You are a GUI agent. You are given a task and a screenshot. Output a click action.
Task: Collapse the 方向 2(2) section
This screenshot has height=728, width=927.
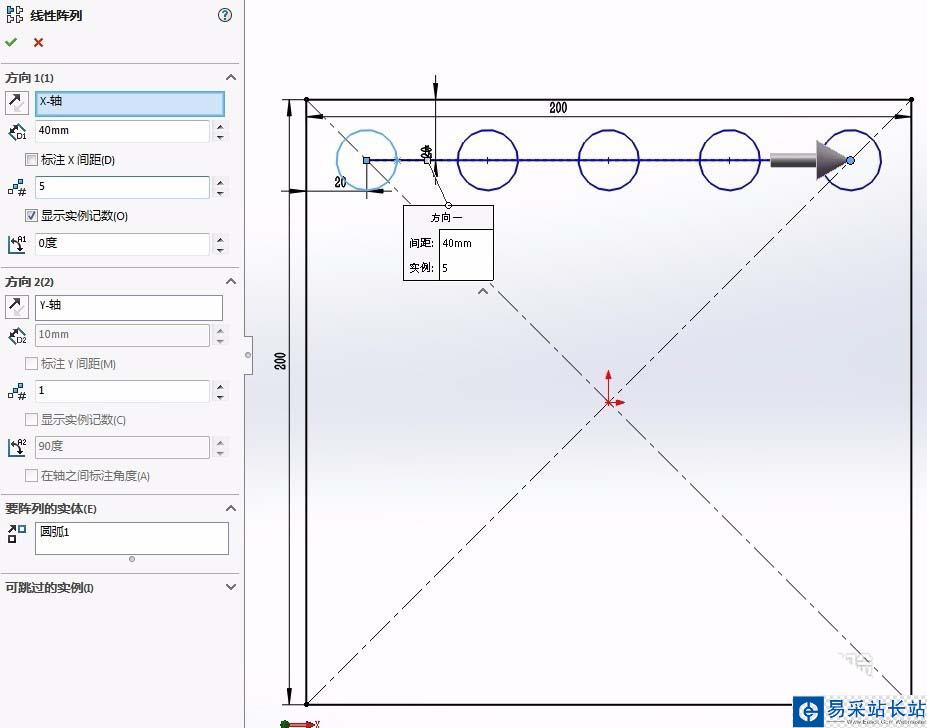point(231,282)
